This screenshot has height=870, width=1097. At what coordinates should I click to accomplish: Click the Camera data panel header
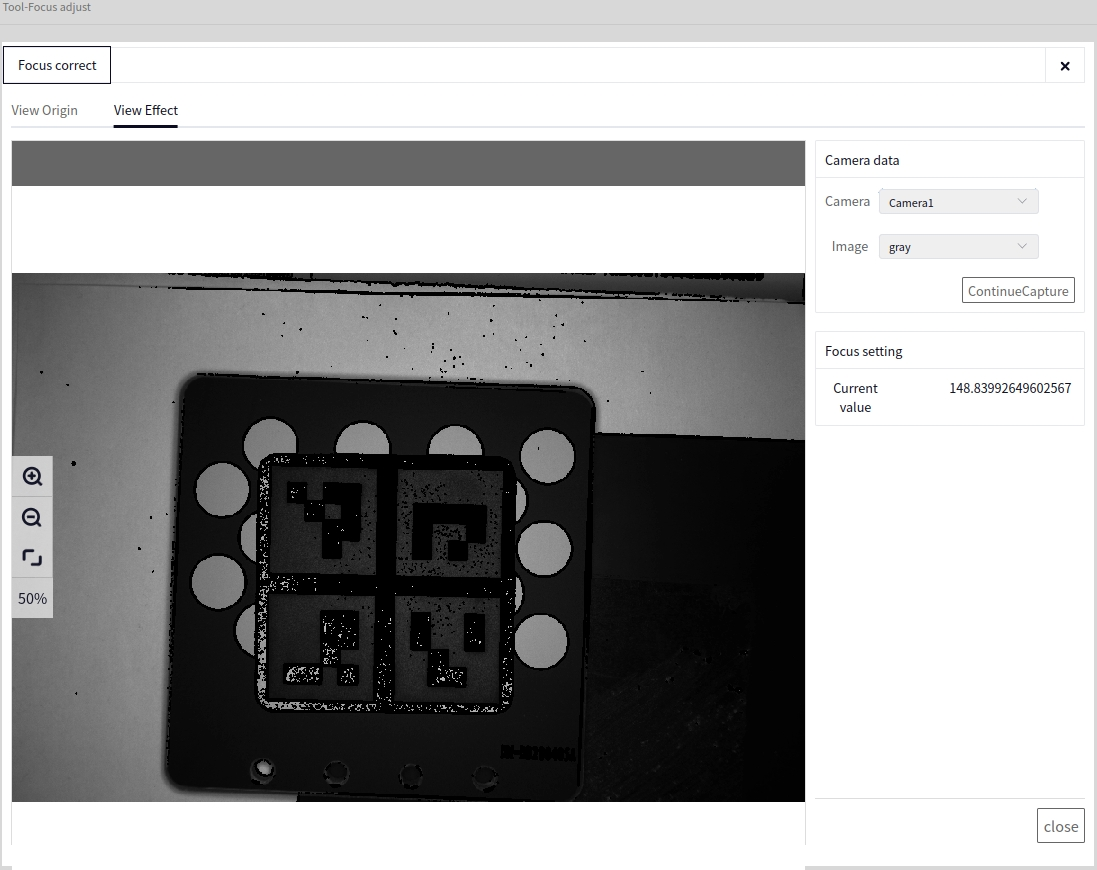pos(949,160)
